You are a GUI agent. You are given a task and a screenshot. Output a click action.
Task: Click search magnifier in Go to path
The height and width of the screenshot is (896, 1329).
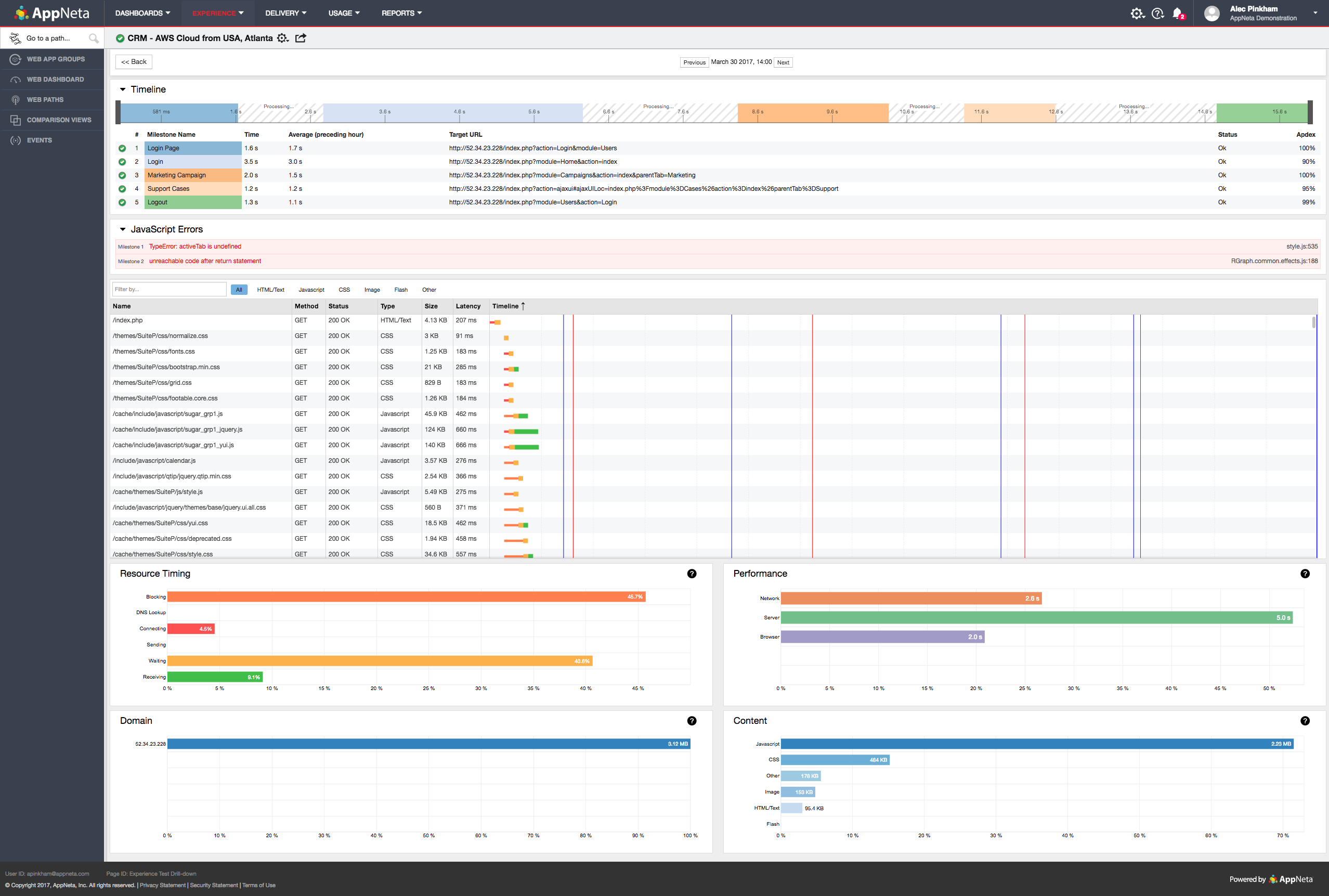(93, 38)
